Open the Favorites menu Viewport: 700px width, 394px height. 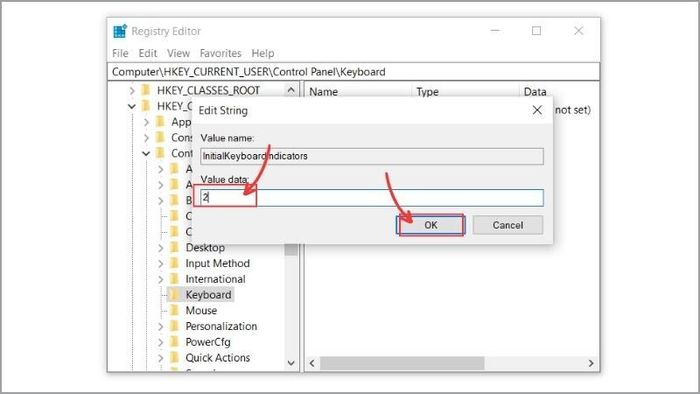(x=221, y=53)
